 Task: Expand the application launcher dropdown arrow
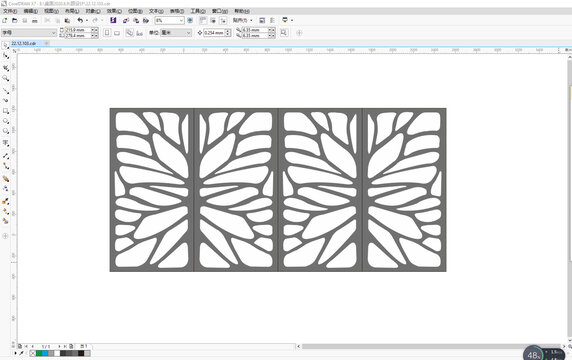(292, 20)
